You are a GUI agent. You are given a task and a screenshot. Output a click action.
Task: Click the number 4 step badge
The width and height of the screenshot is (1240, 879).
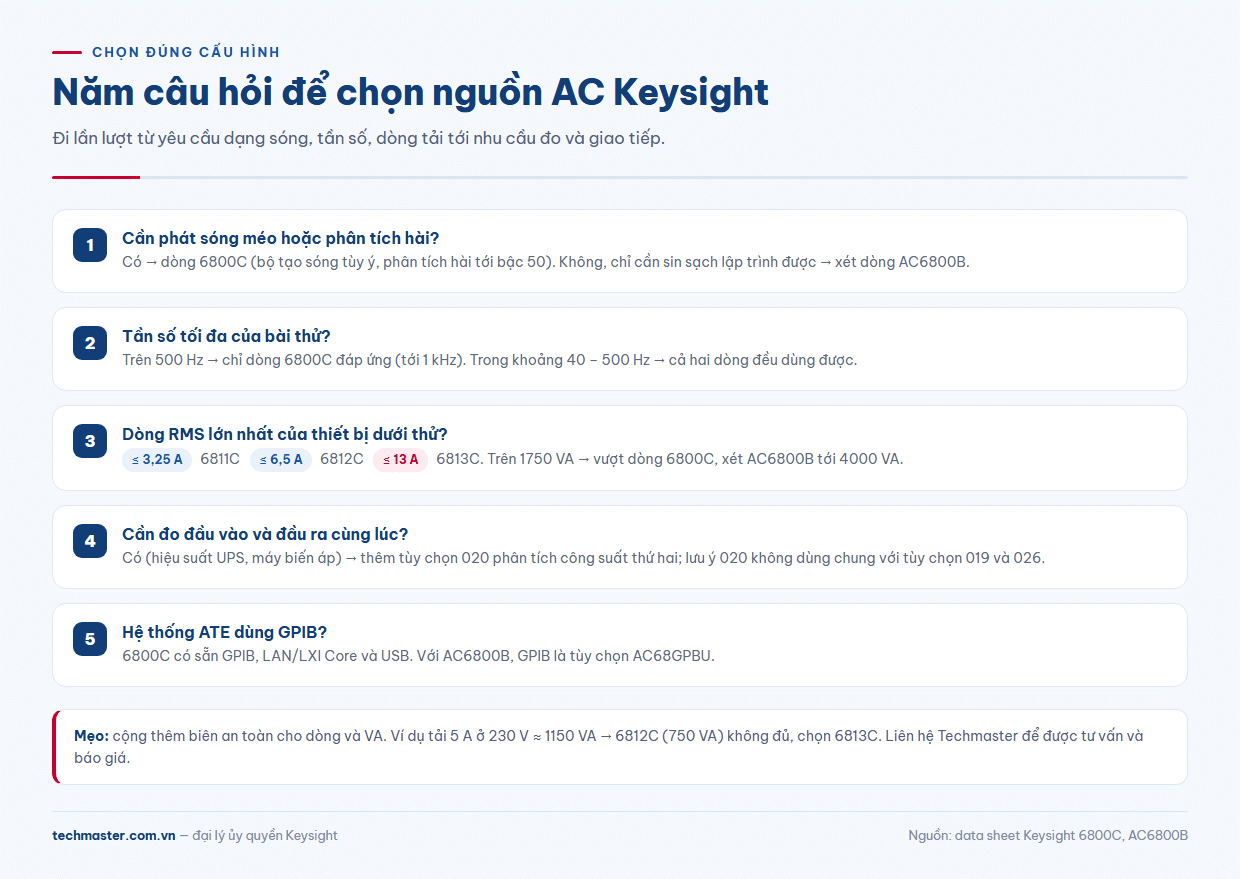[90, 541]
